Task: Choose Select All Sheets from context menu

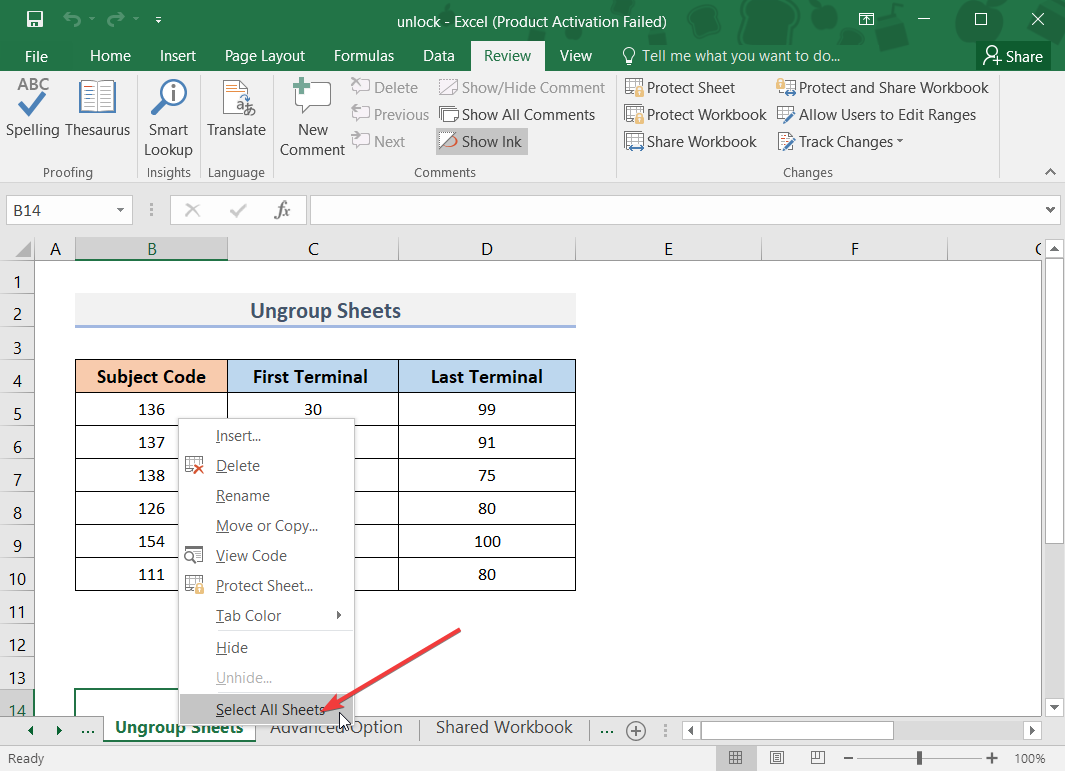Action: coord(266,710)
